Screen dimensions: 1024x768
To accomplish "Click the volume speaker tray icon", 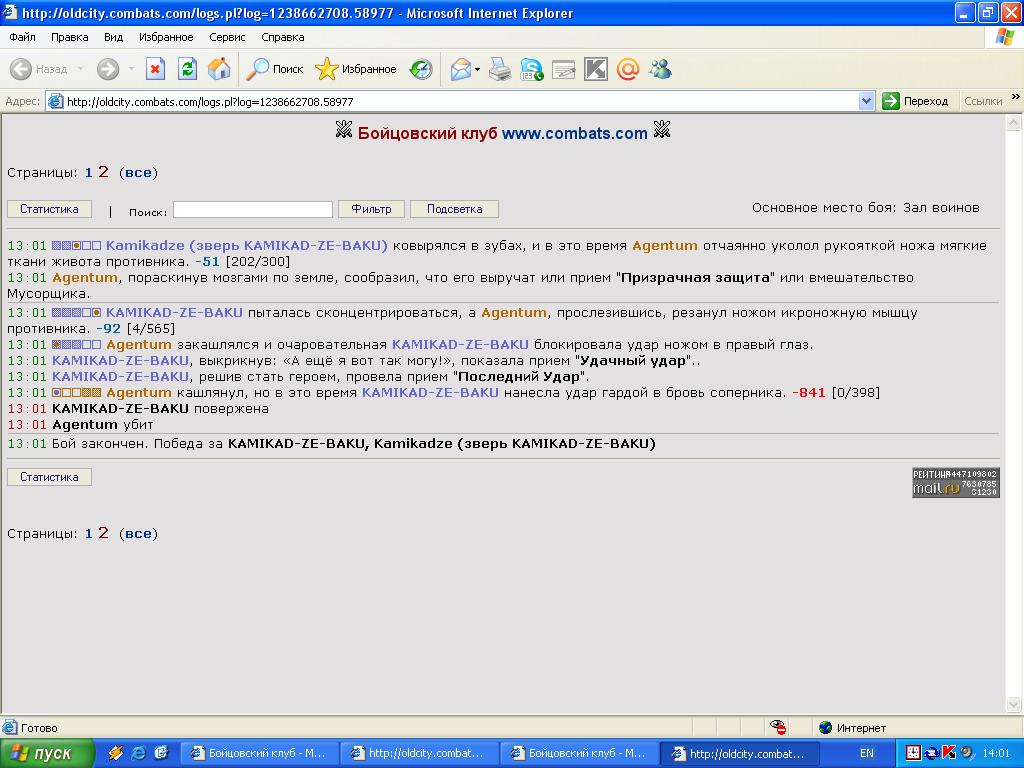I will [967, 753].
